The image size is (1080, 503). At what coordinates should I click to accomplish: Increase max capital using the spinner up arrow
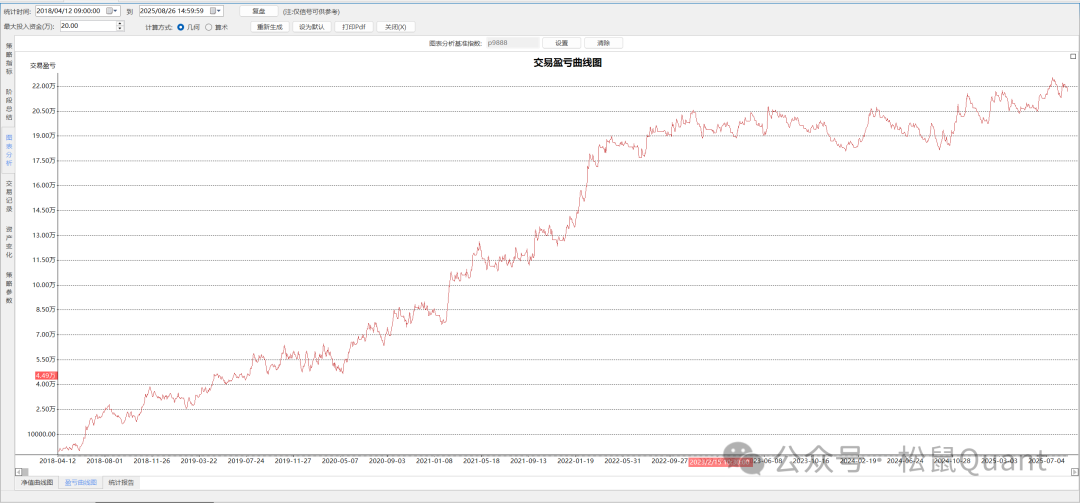[120, 24]
